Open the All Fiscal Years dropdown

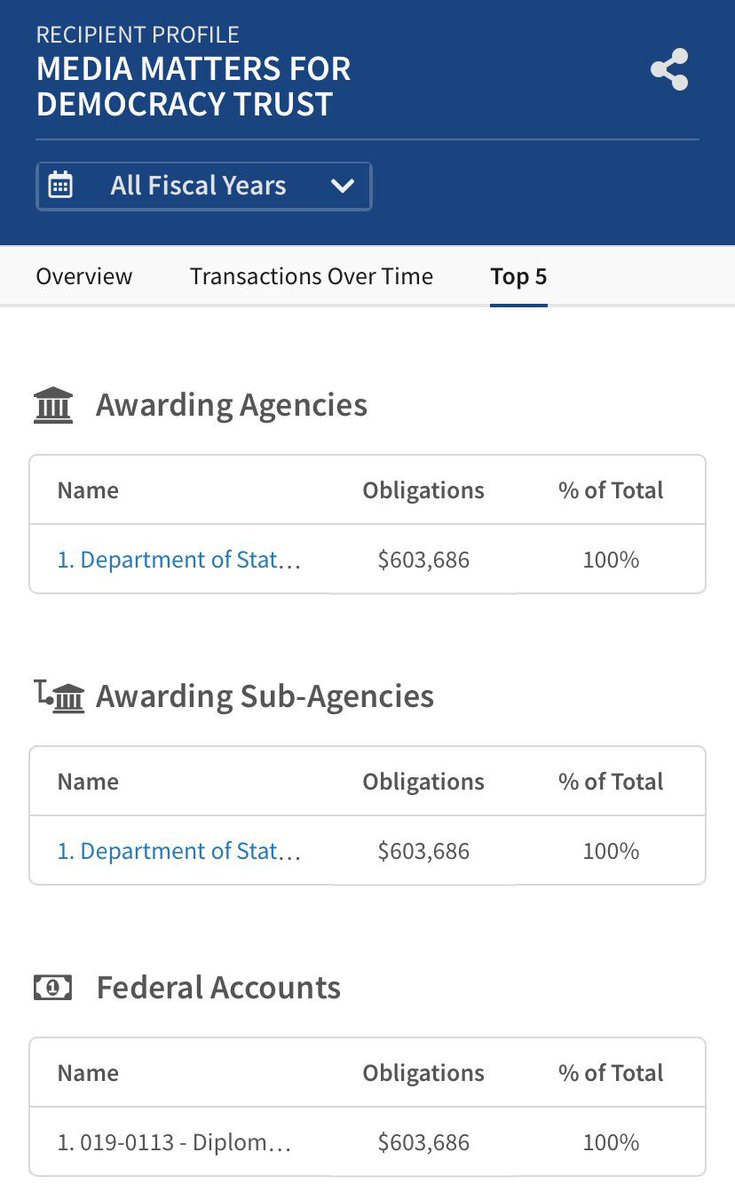point(204,186)
